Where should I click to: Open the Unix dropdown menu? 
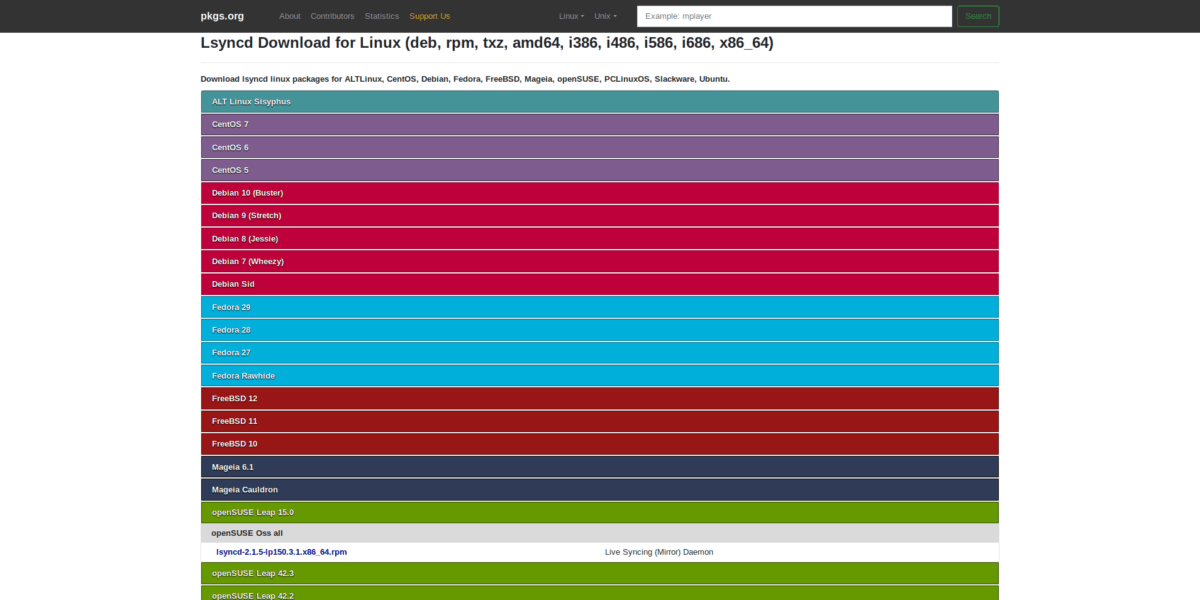click(605, 16)
